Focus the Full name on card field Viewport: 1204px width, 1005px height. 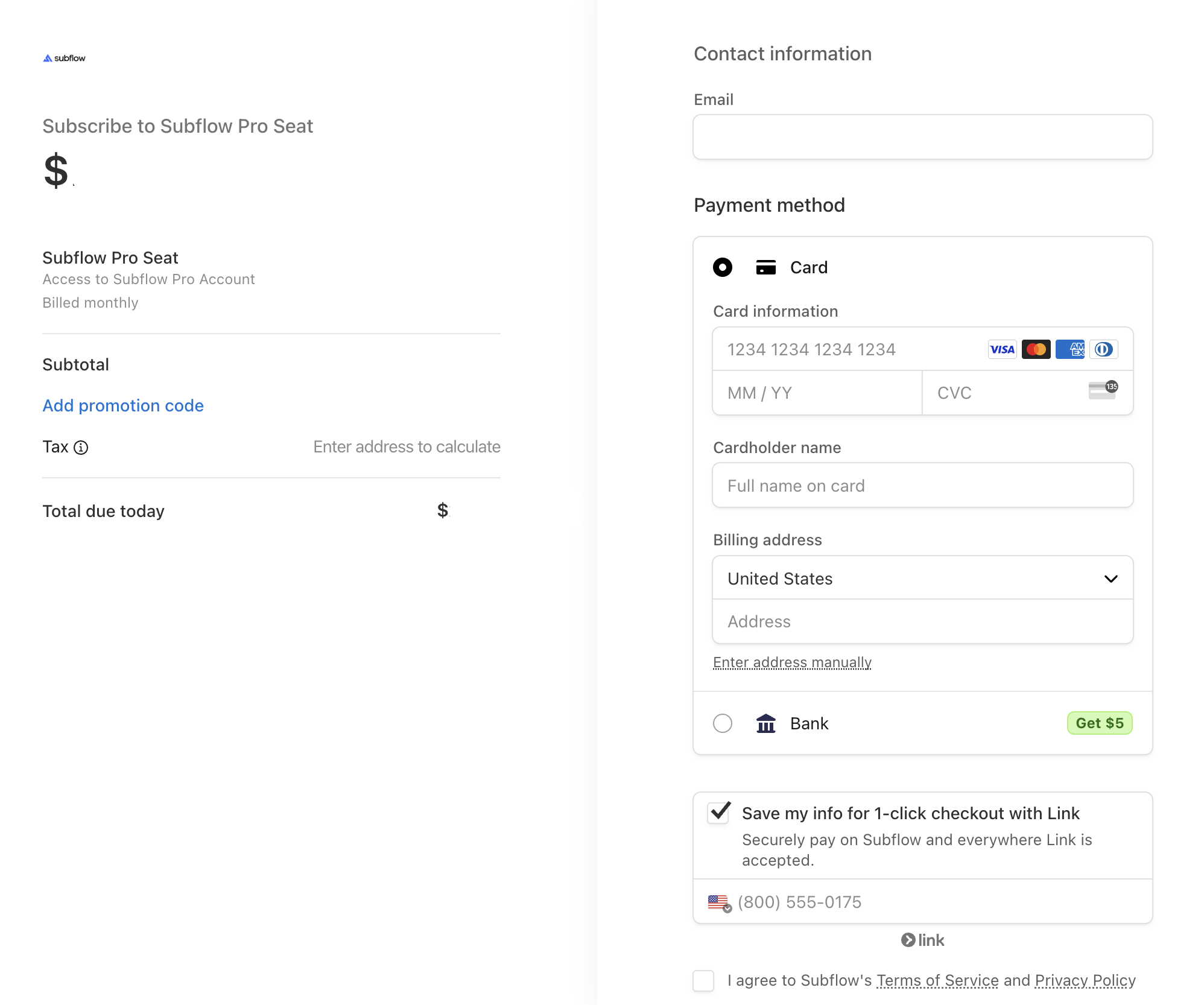pos(922,486)
